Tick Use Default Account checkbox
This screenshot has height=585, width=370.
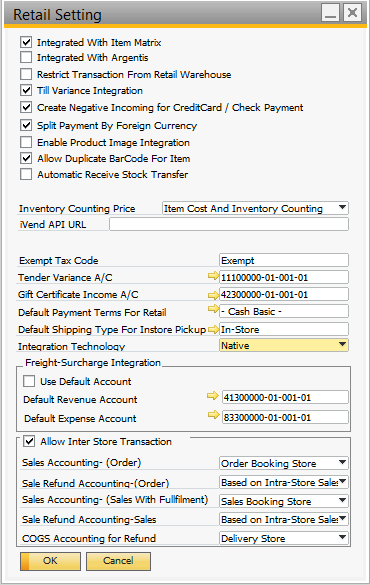[x=29, y=381]
